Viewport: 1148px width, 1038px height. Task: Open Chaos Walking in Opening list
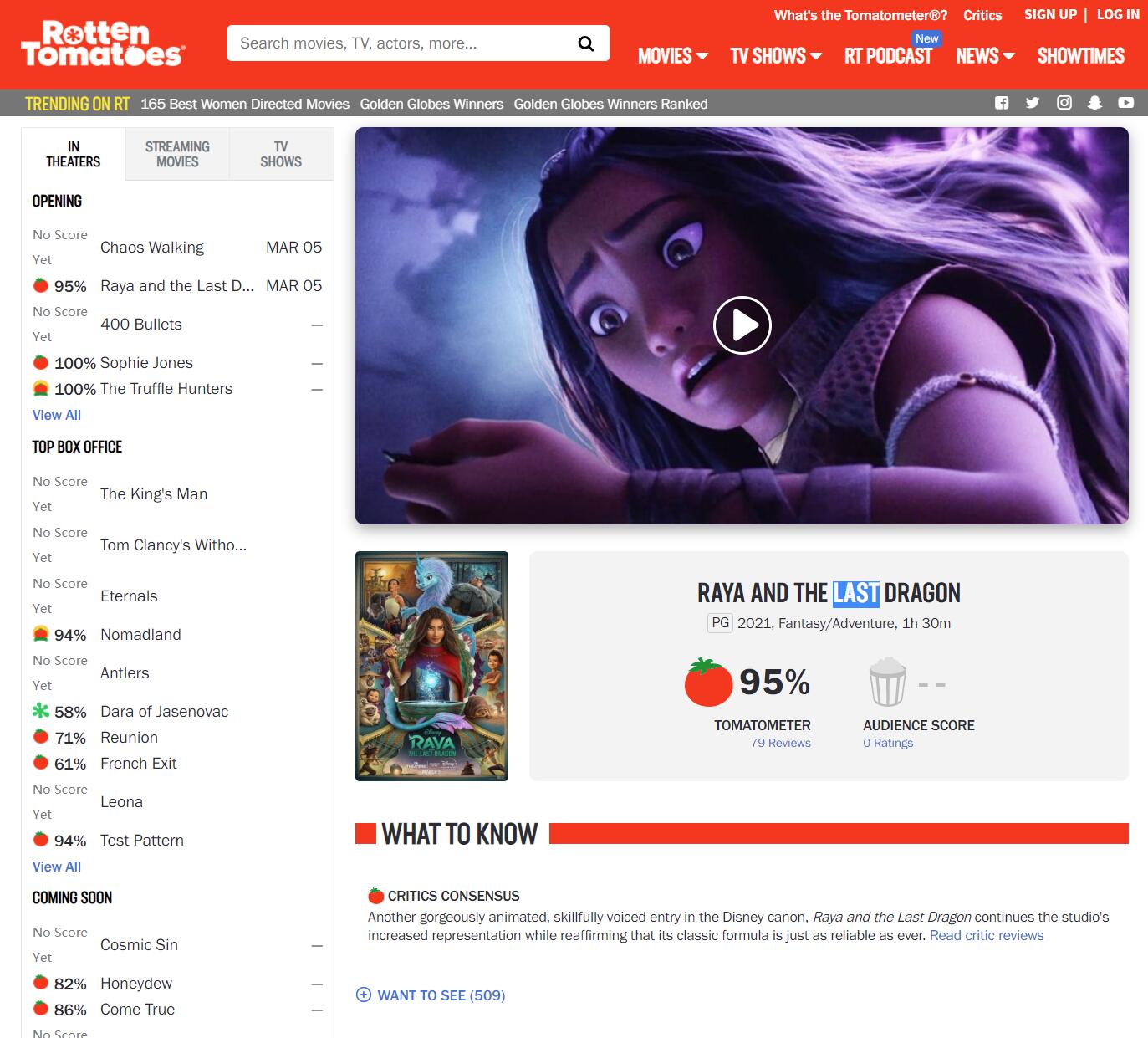tap(152, 247)
